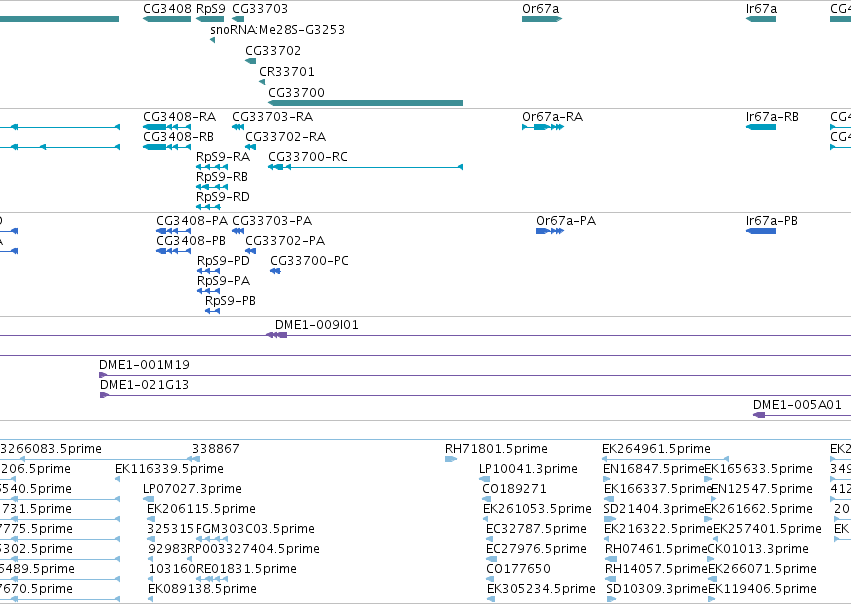Select the Or67a-PA protein glyph
851x604 pixels.
(x=550, y=231)
